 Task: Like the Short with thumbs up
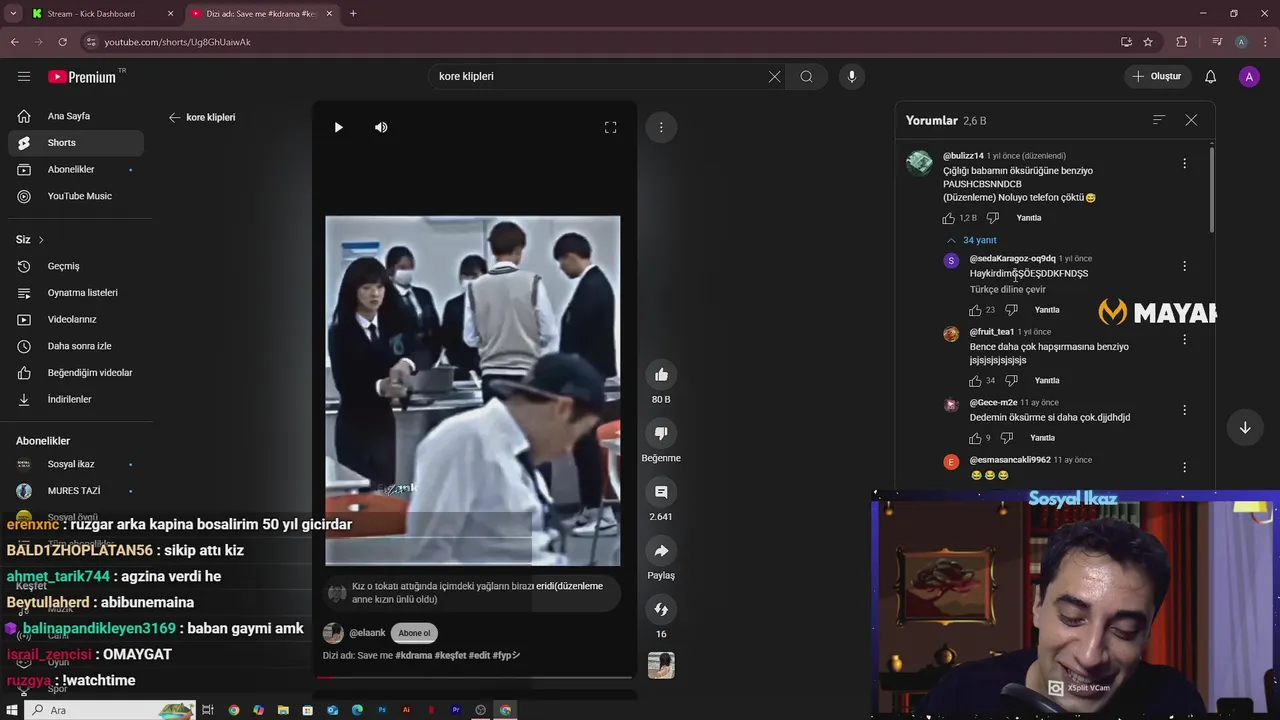661,375
